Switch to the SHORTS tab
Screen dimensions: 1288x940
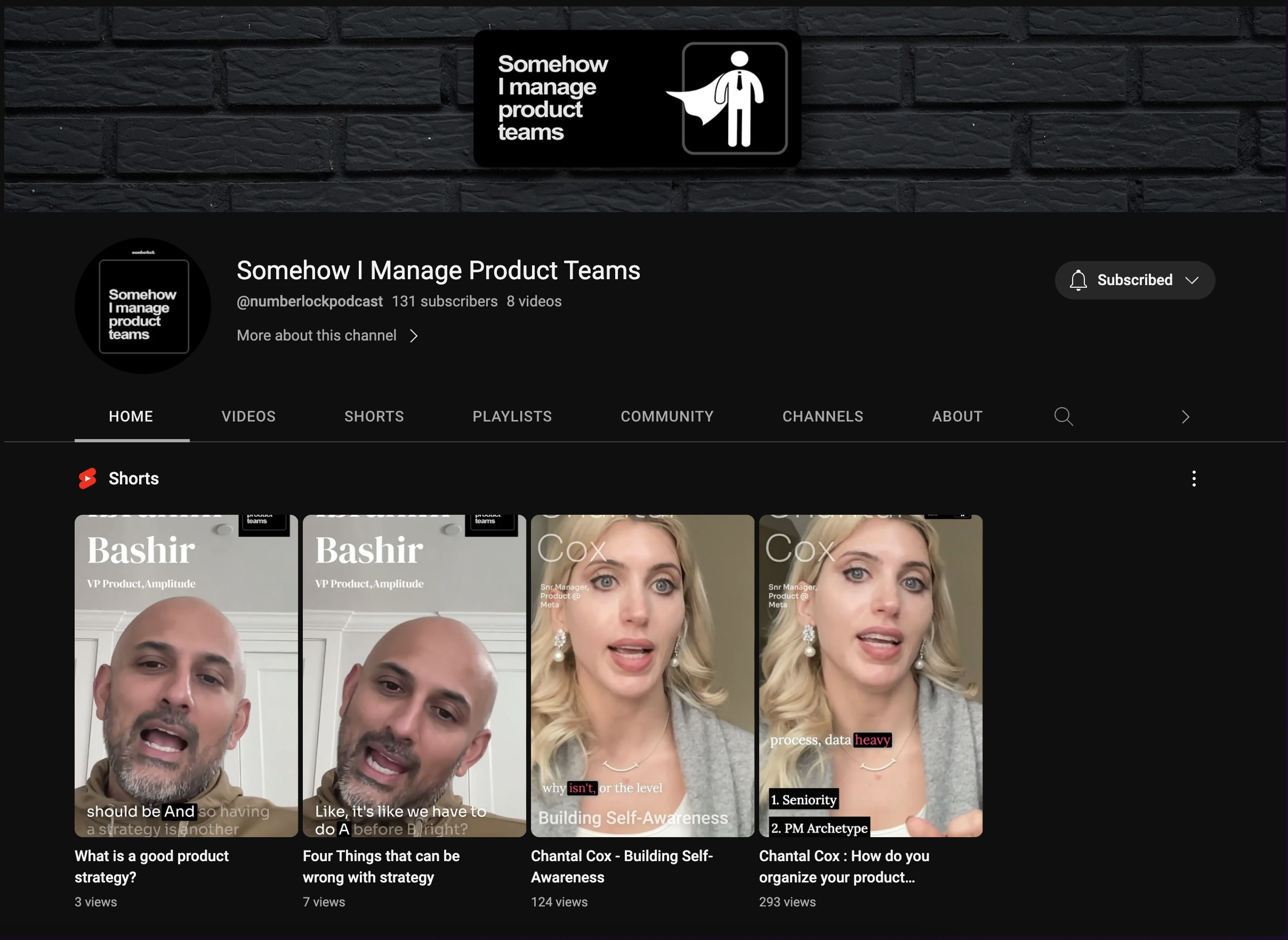(x=374, y=417)
